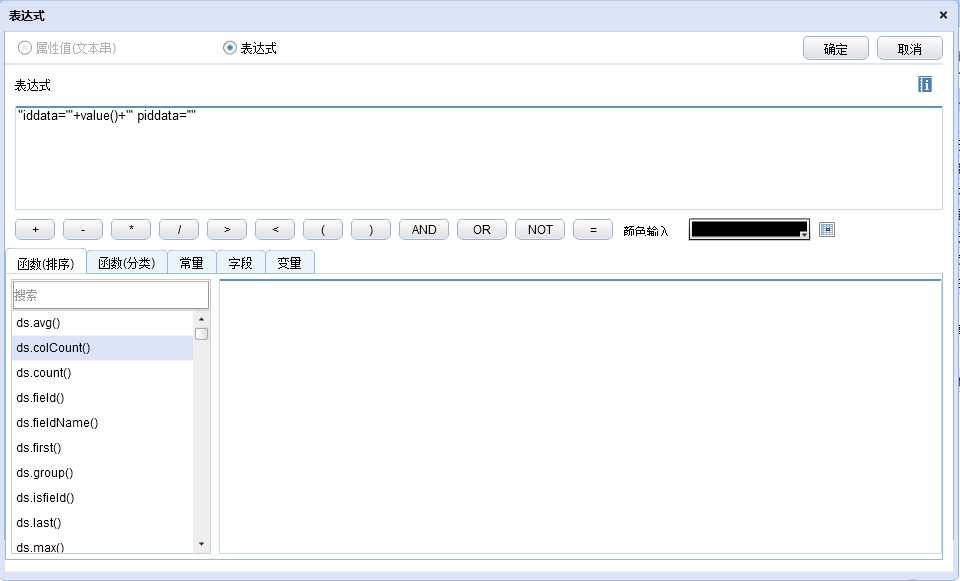Switch to the 函数(排序) tab
Screen dimensions: 960x581
46,263
